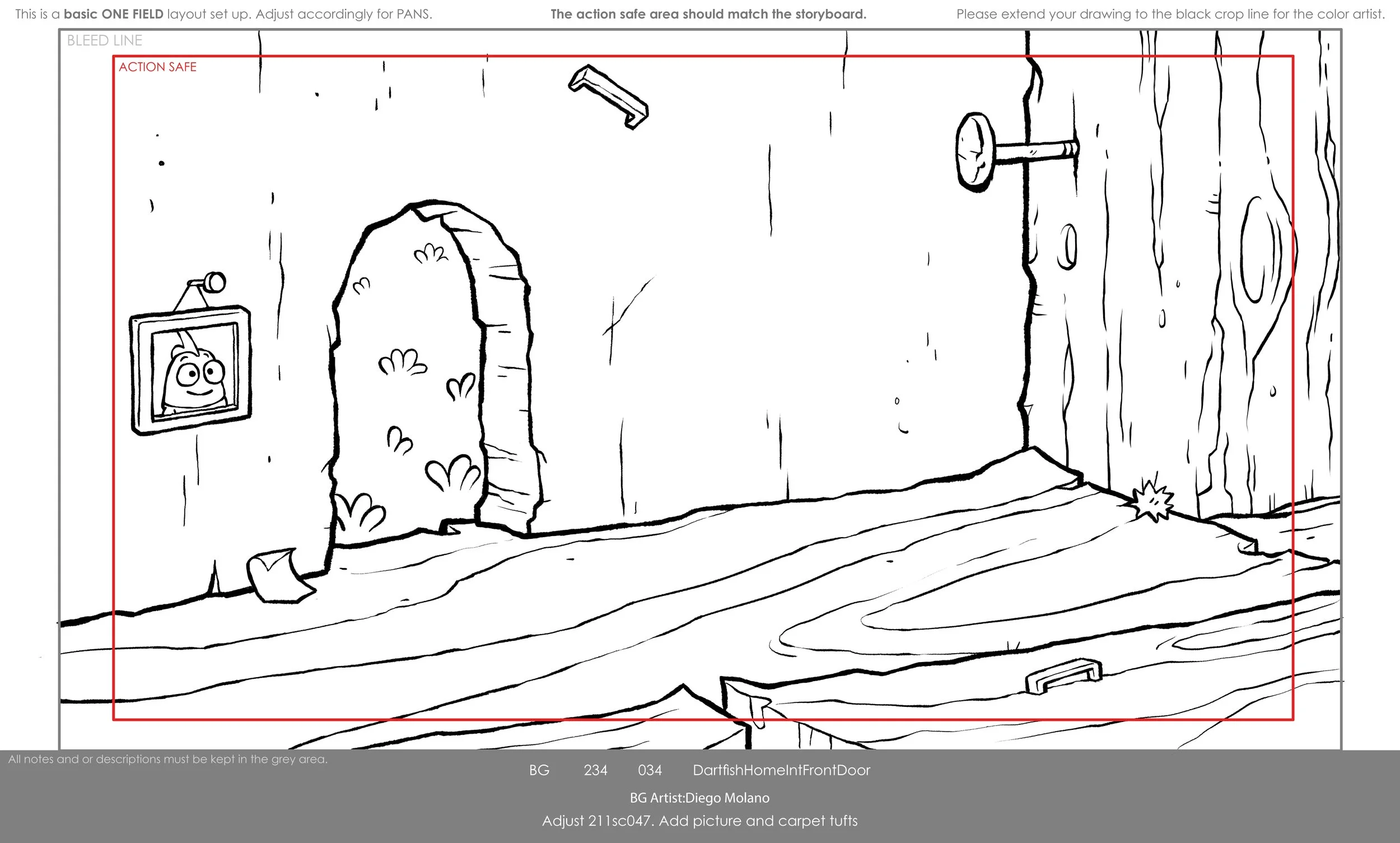
Task: Click the bold action safe area instruction
Action: tap(708, 14)
